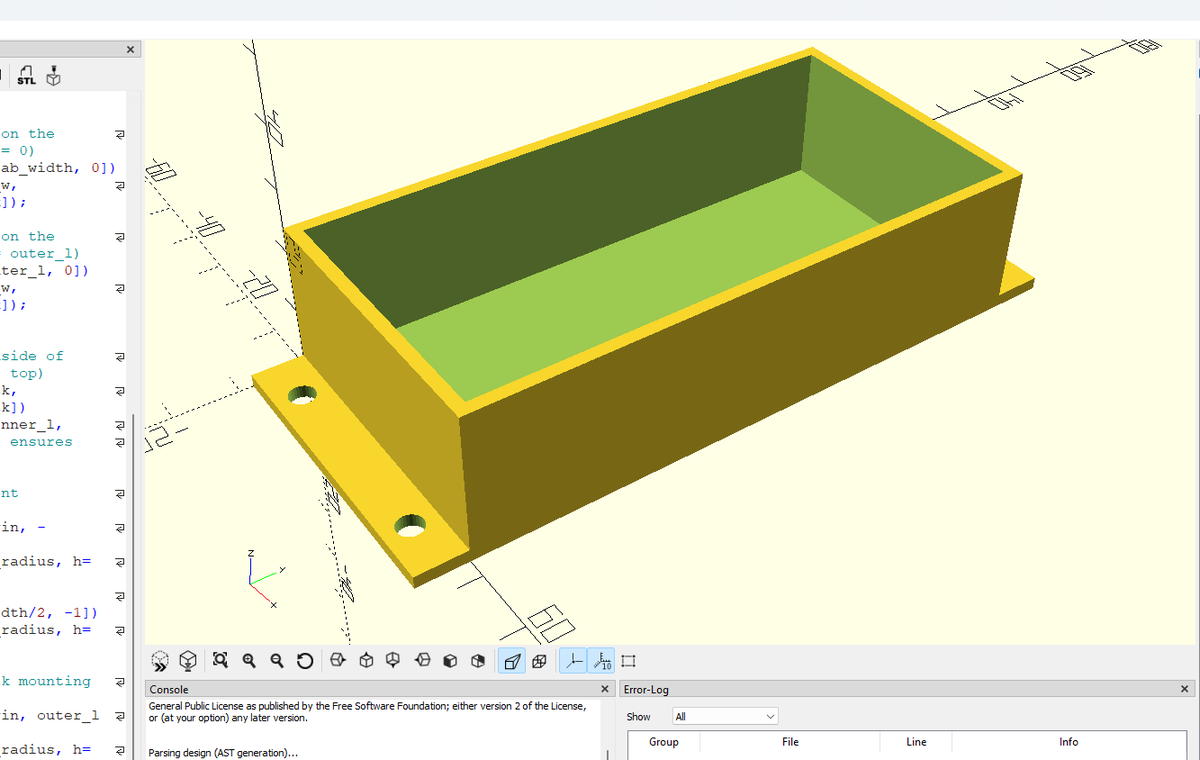Viewport: 1200px width, 760px height.
Task: Switch to Left view
Action: click(423, 660)
